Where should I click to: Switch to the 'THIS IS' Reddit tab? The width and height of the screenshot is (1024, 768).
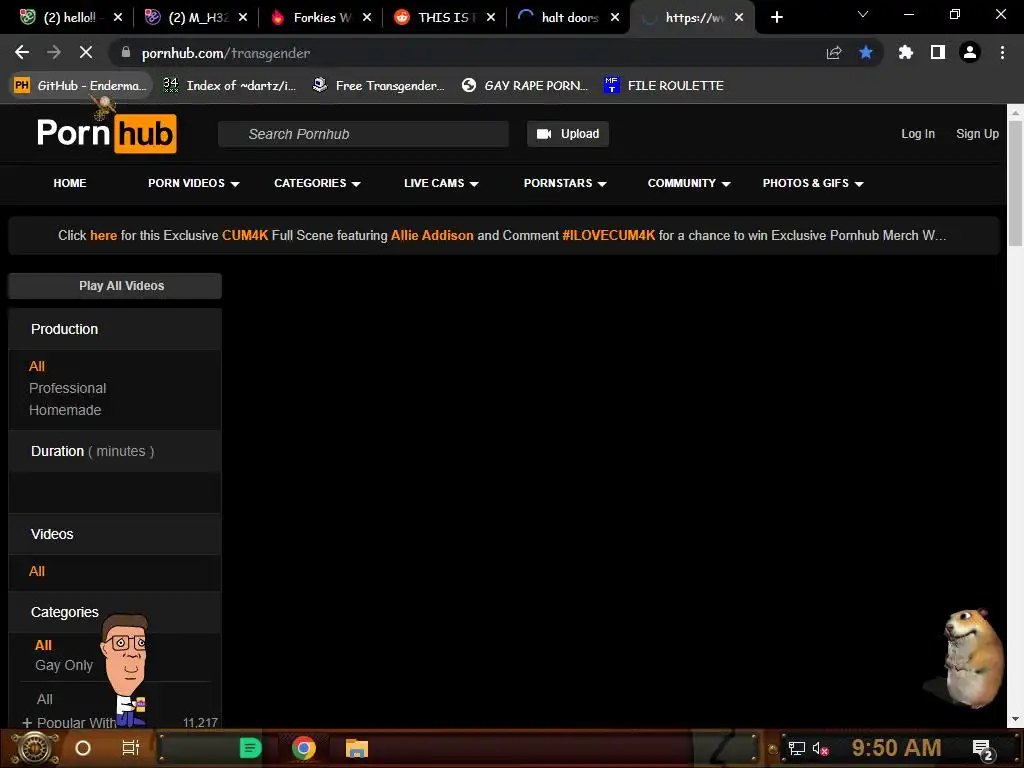point(444,18)
